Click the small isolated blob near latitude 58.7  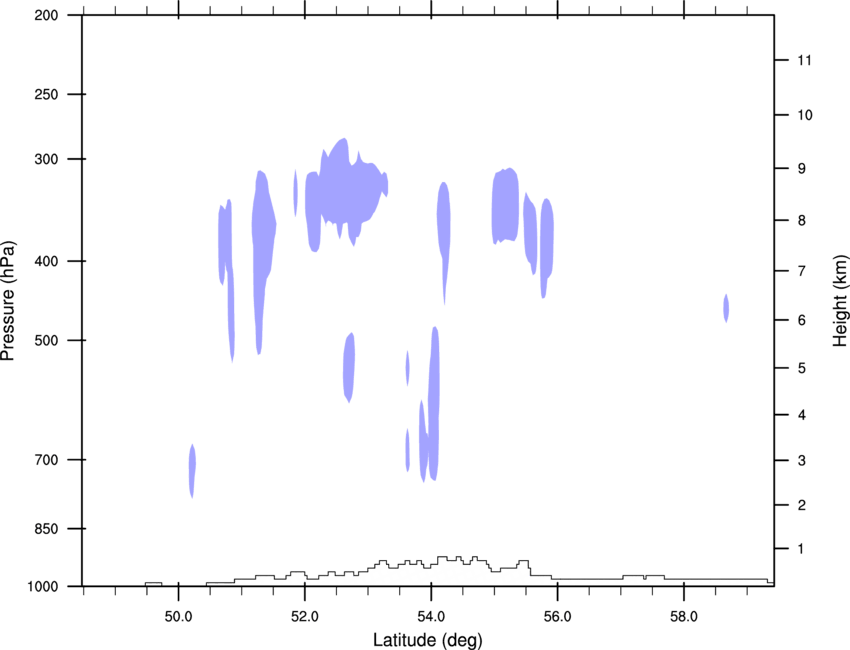[726, 308]
